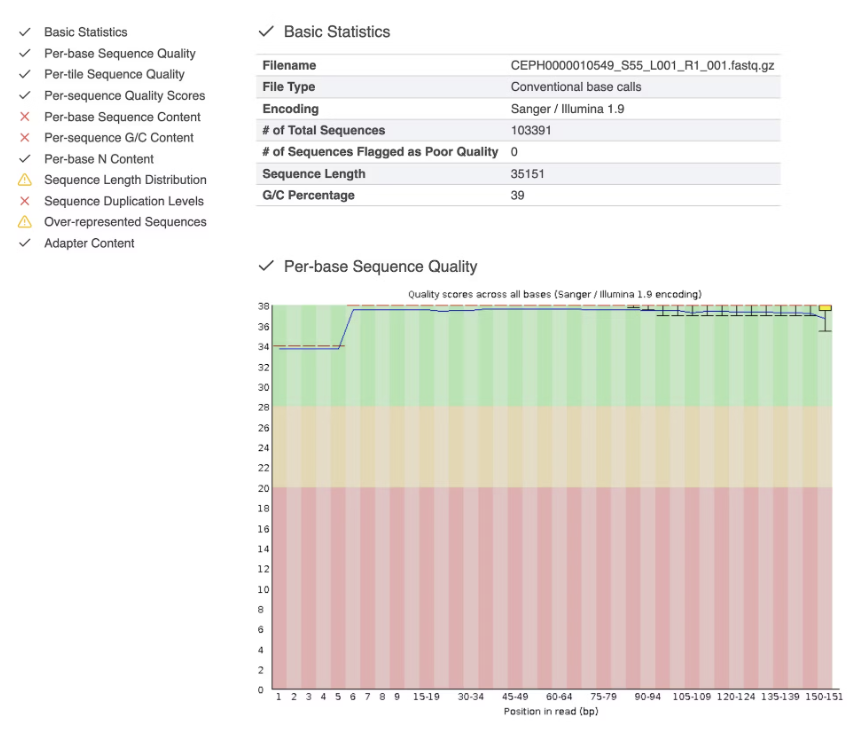Navigate to Per-sequence G/C Content
This screenshot has height=740, width=856.
click(x=118, y=138)
